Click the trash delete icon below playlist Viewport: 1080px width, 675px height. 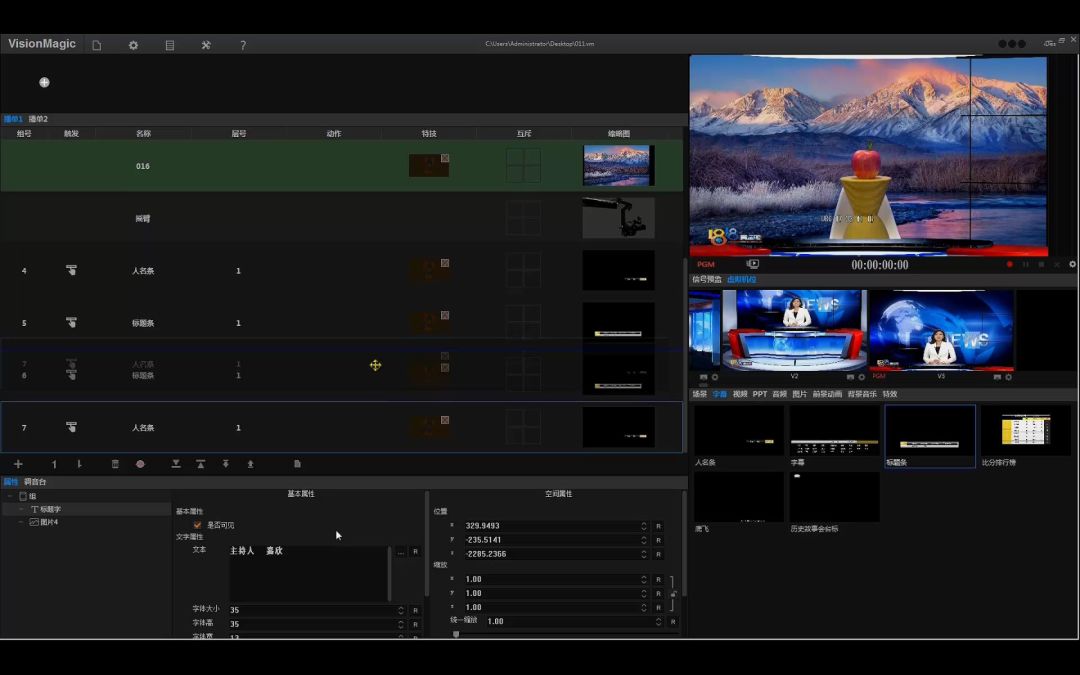[x=115, y=464]
